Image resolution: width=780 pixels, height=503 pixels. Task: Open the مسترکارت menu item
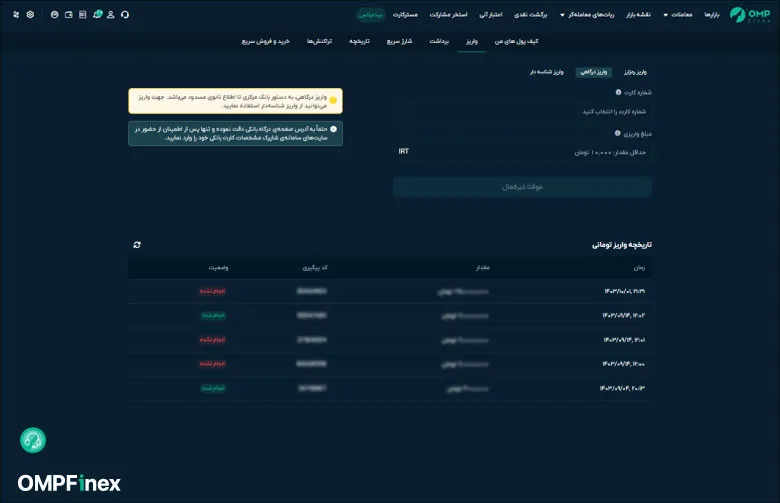pos(405,14)
